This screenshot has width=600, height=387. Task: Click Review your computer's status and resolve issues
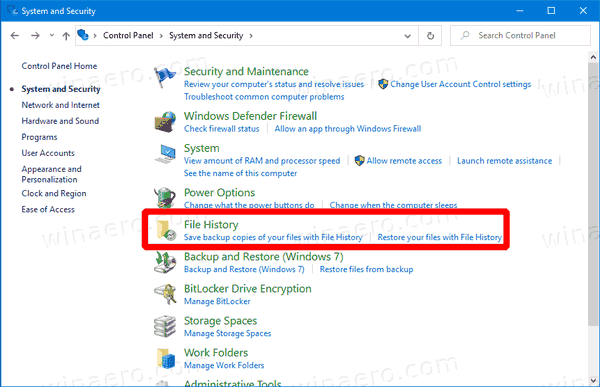click(274, 84)
